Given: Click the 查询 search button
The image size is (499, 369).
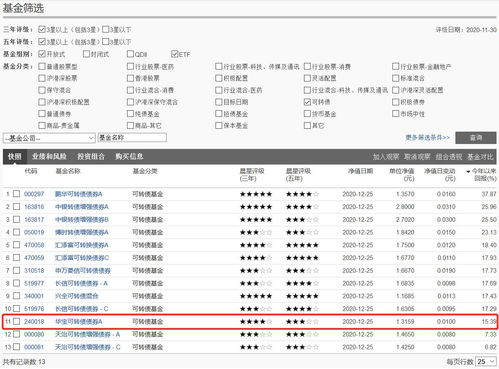Looking at the screenshot, I should tap(476, 138).
